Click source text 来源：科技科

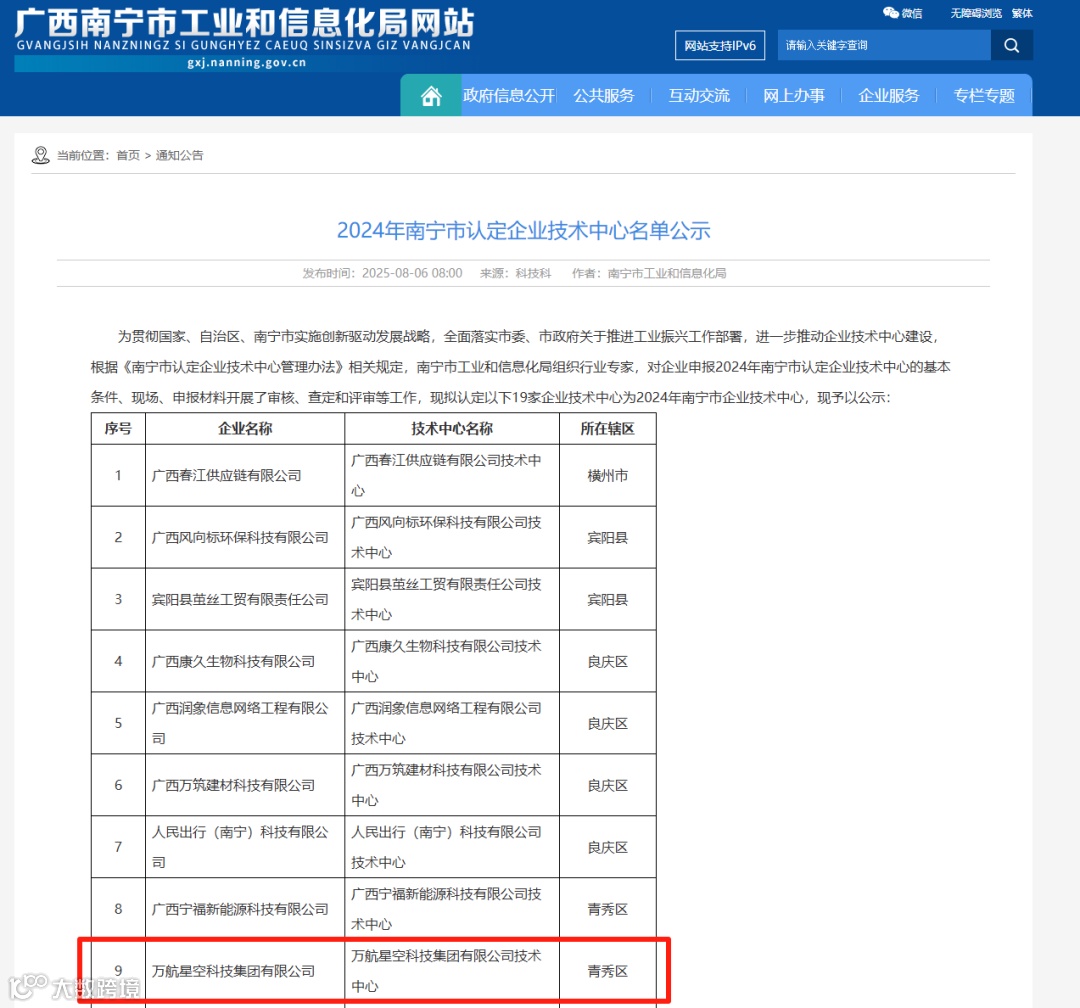515,273
